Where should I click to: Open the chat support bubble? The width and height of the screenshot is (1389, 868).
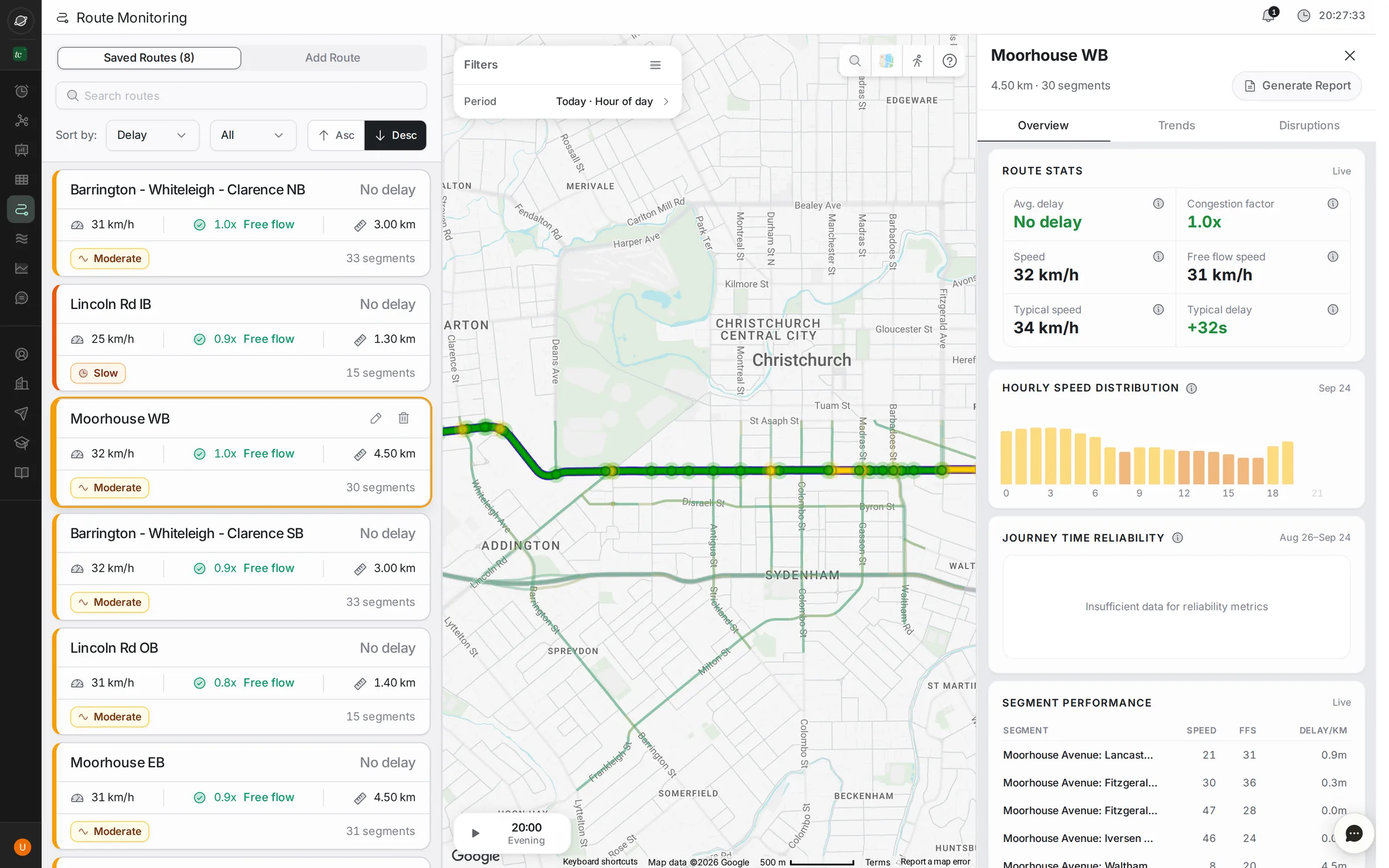(1353, 833)
